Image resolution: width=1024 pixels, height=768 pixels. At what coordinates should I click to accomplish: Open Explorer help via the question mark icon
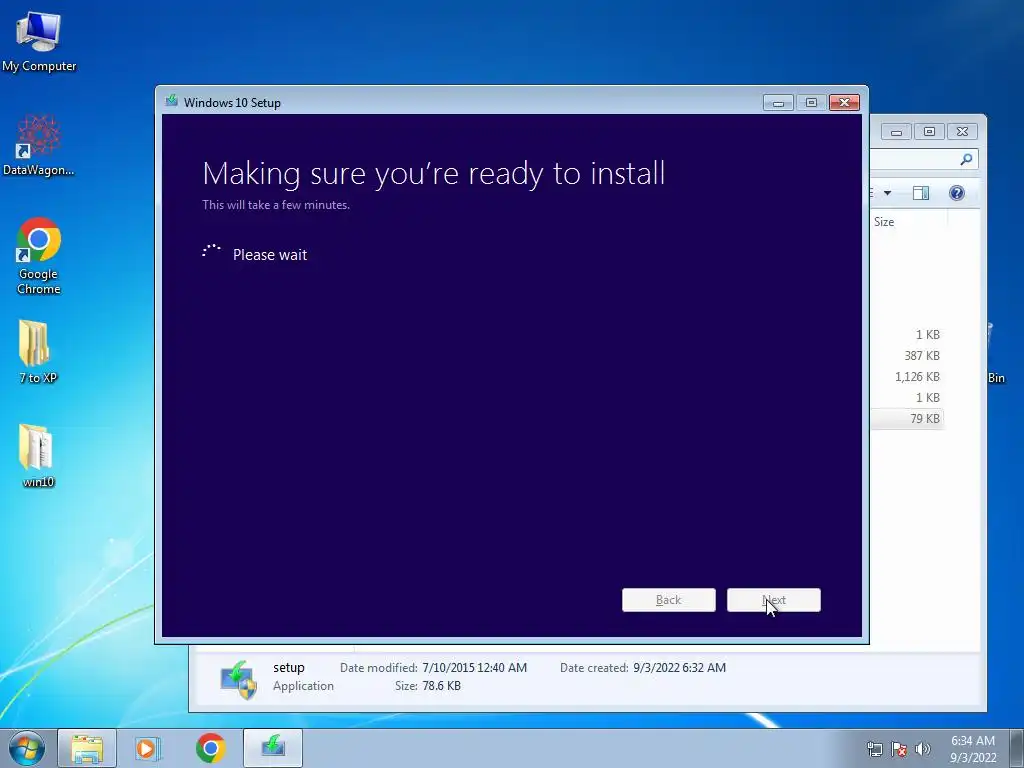pos(957,193)
